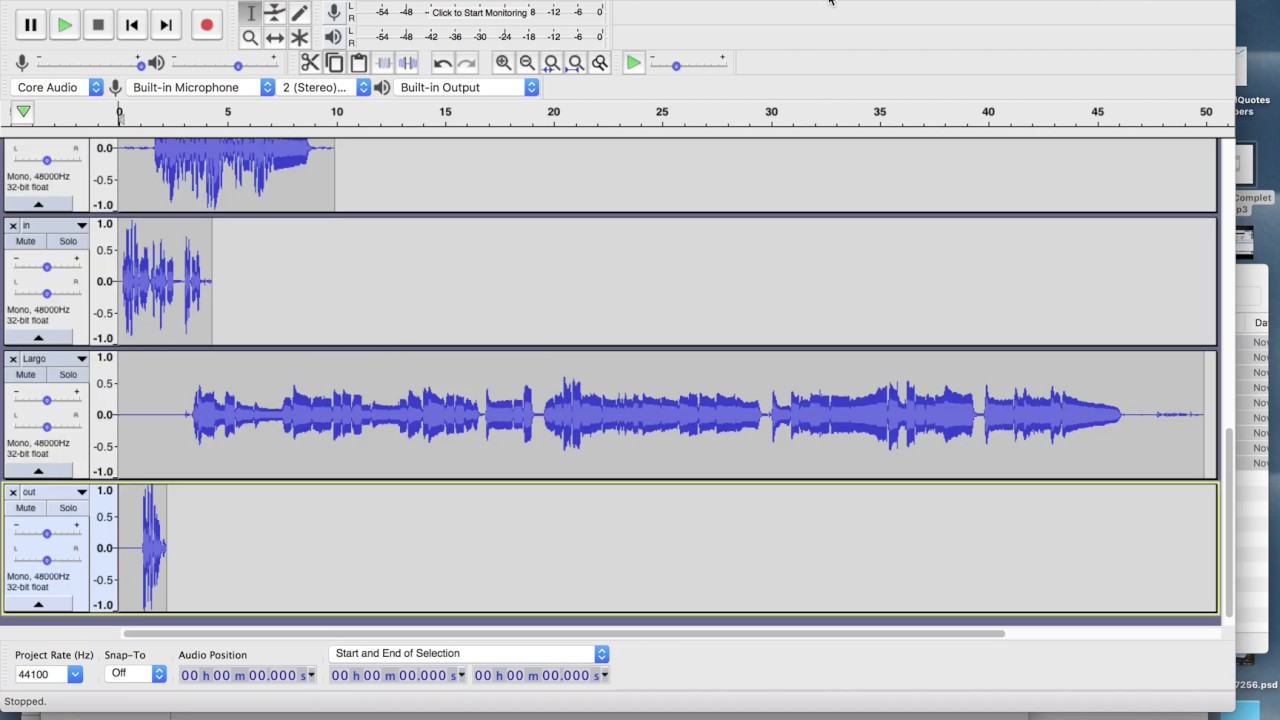Click the selection start time field
Viewport: 1280px width, 720px height.
click(x=397, y=675)
